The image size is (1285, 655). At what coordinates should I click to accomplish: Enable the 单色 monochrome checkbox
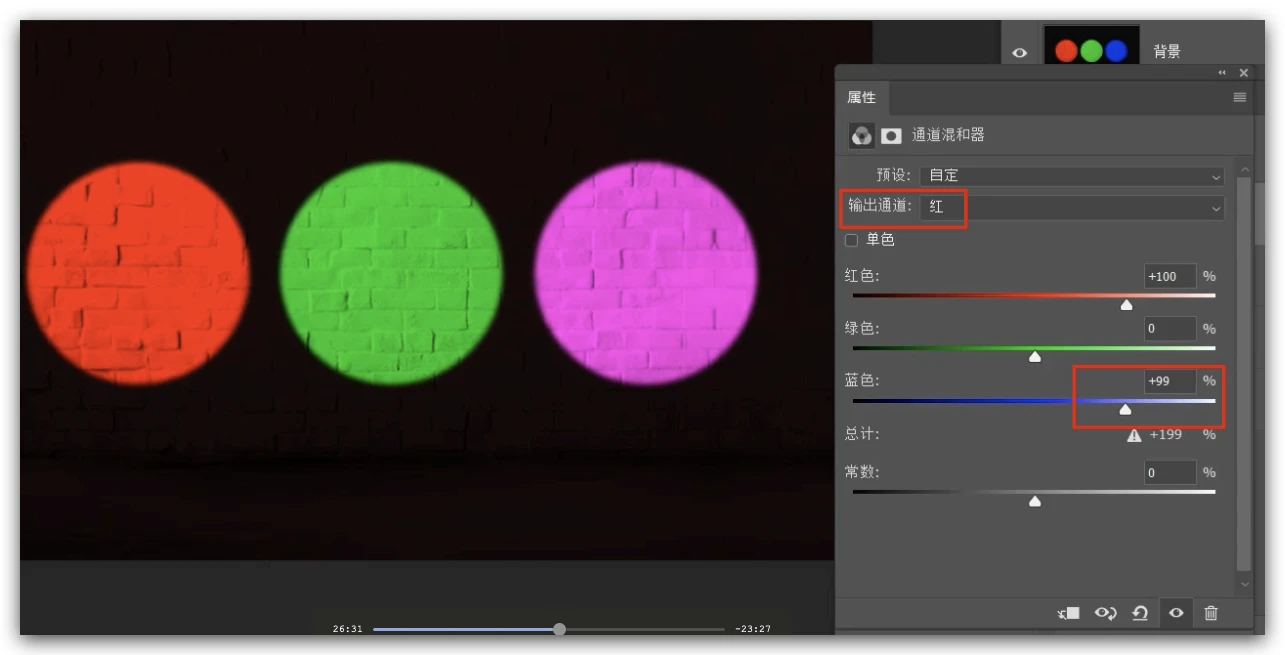[852, 240]
